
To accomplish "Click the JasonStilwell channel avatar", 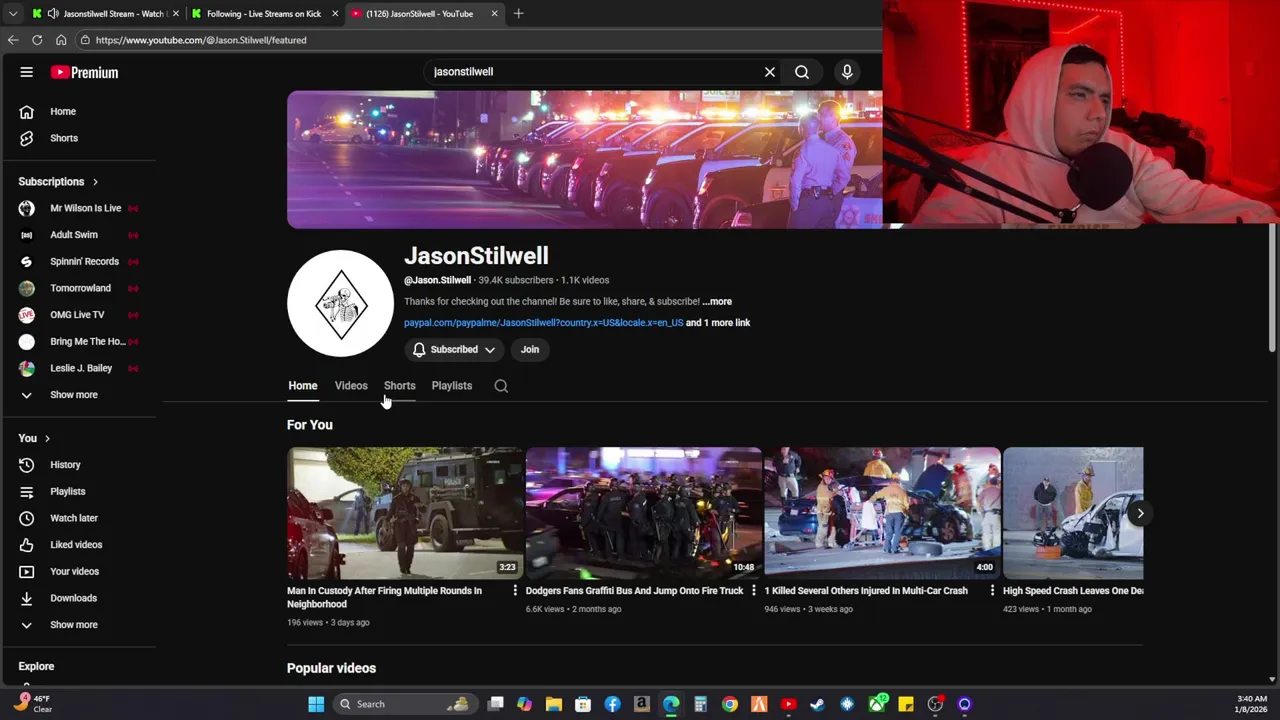I will [341, 303].
